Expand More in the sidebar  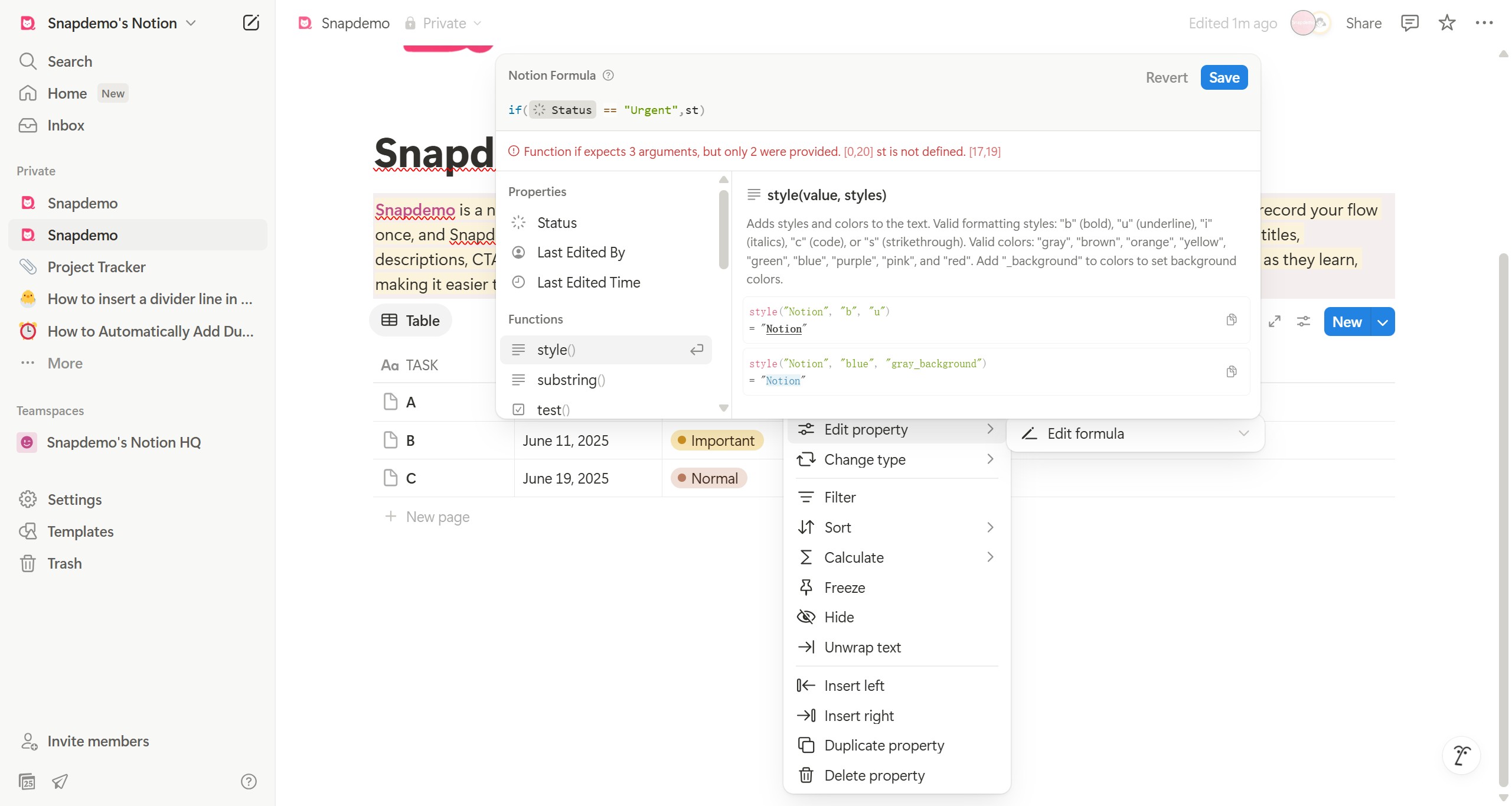tap(138, 363)
